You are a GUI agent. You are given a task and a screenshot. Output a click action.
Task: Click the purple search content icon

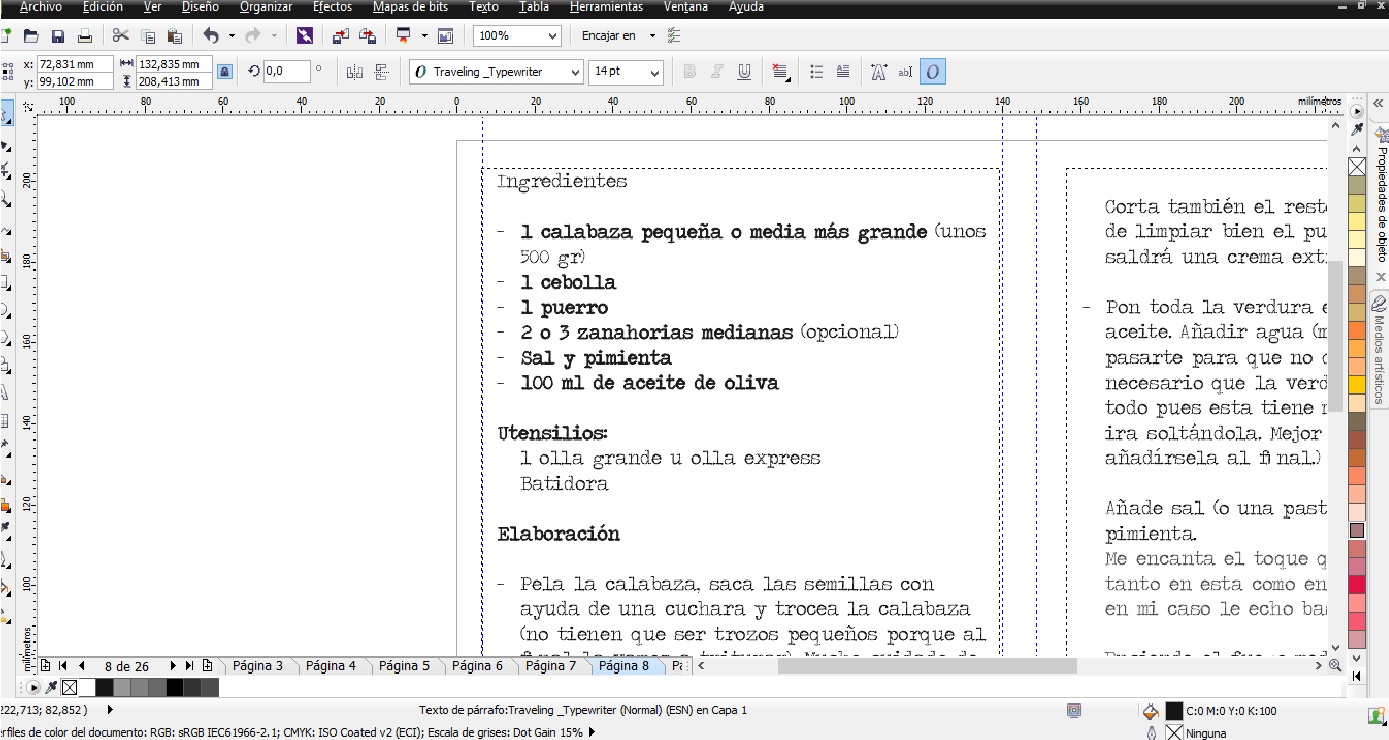[305, 36]
